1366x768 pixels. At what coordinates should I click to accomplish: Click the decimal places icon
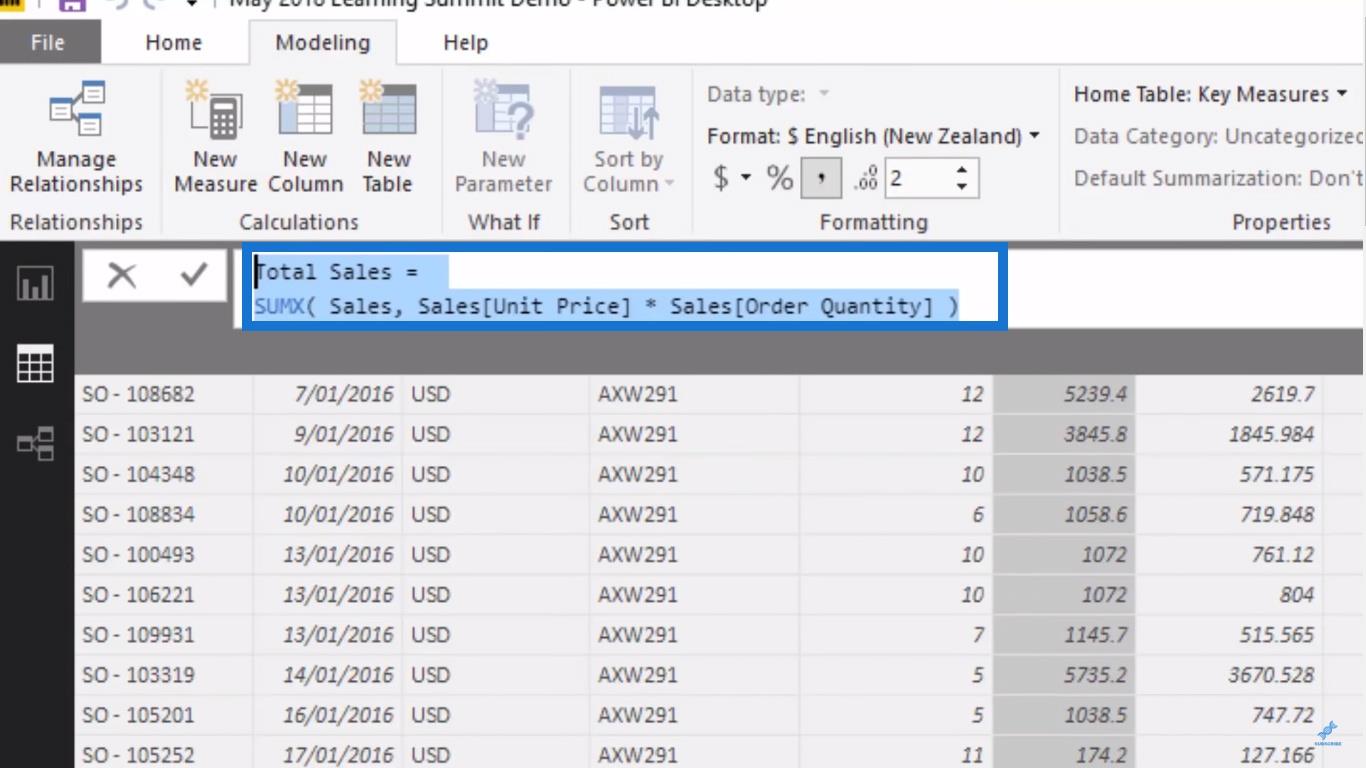click(865, 179)
